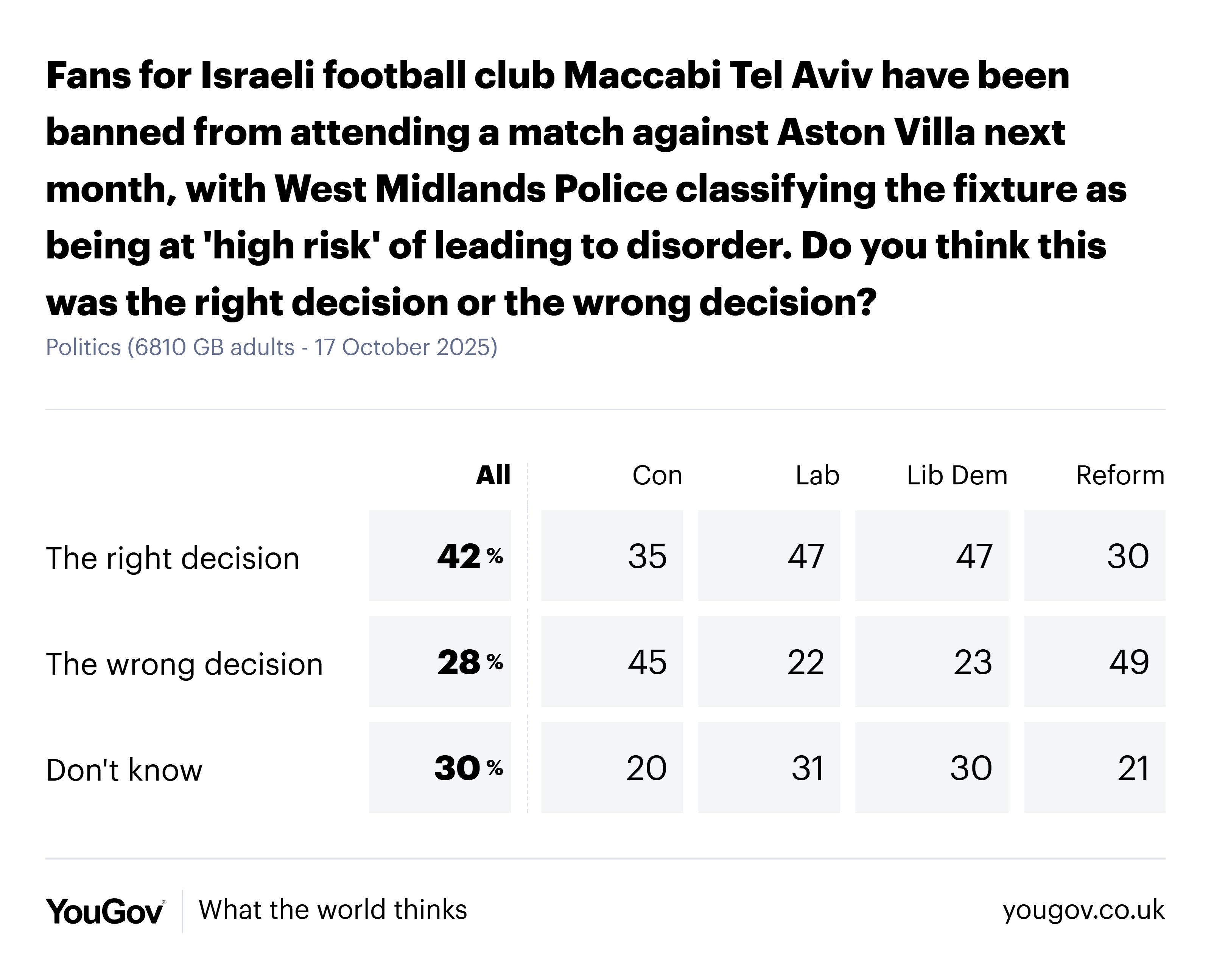Viewport: 1211px width, 980px height.
Task: Select the 'Con' column header
Action: tap(657, 475)
